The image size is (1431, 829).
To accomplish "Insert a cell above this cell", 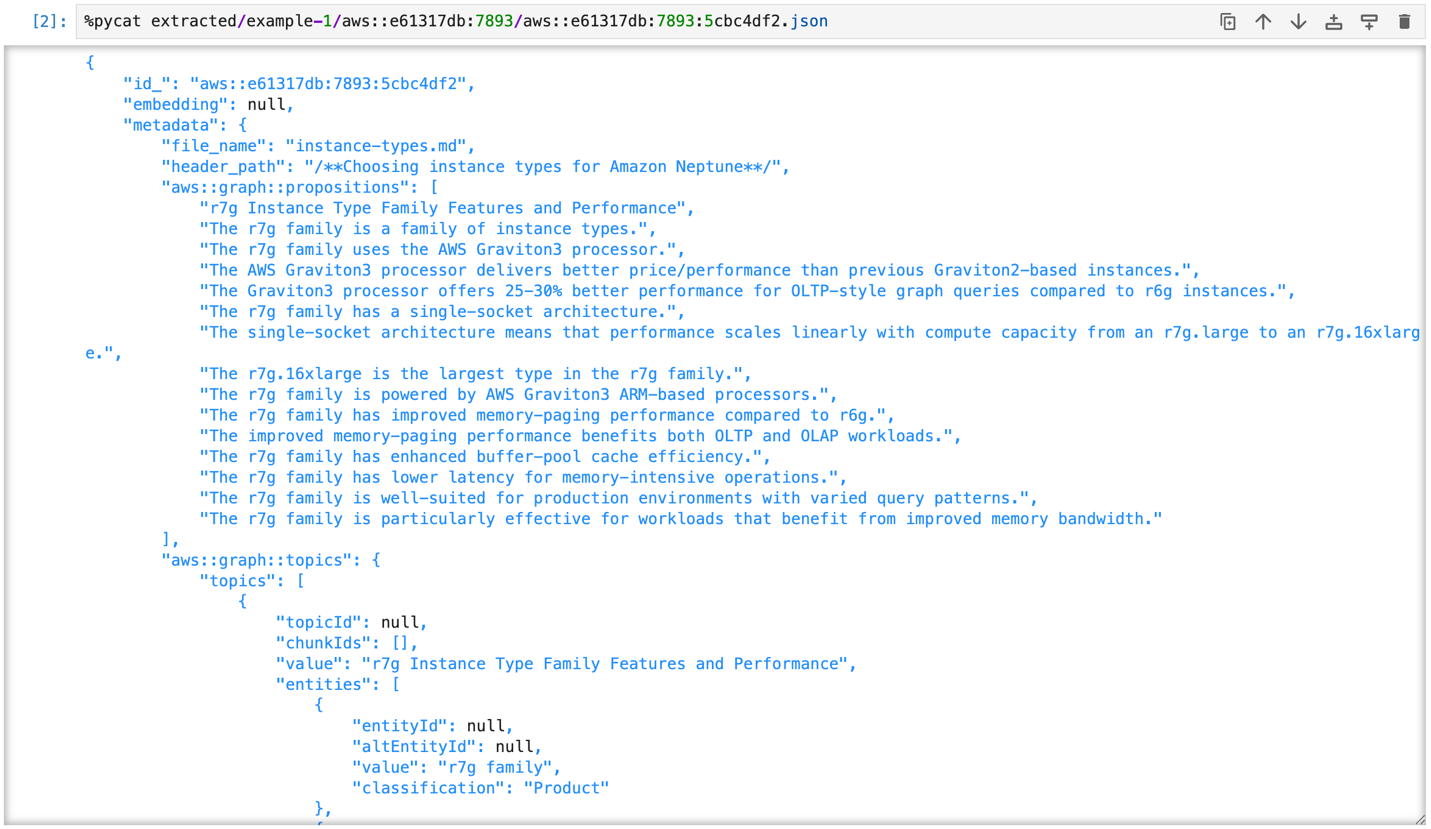I will (1333, 21).
